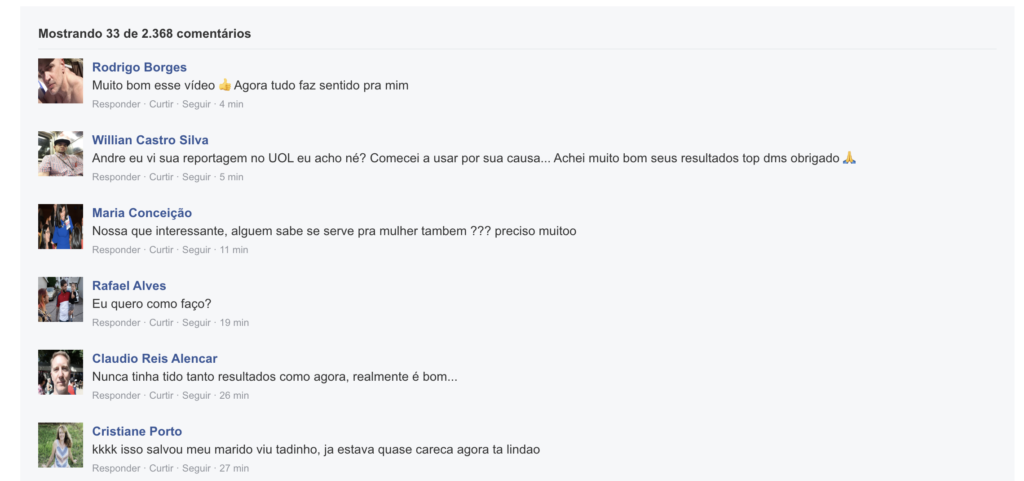Click Cristiane Porto's avatar thumbnail
1024x481 pixels.
point(60,445)
